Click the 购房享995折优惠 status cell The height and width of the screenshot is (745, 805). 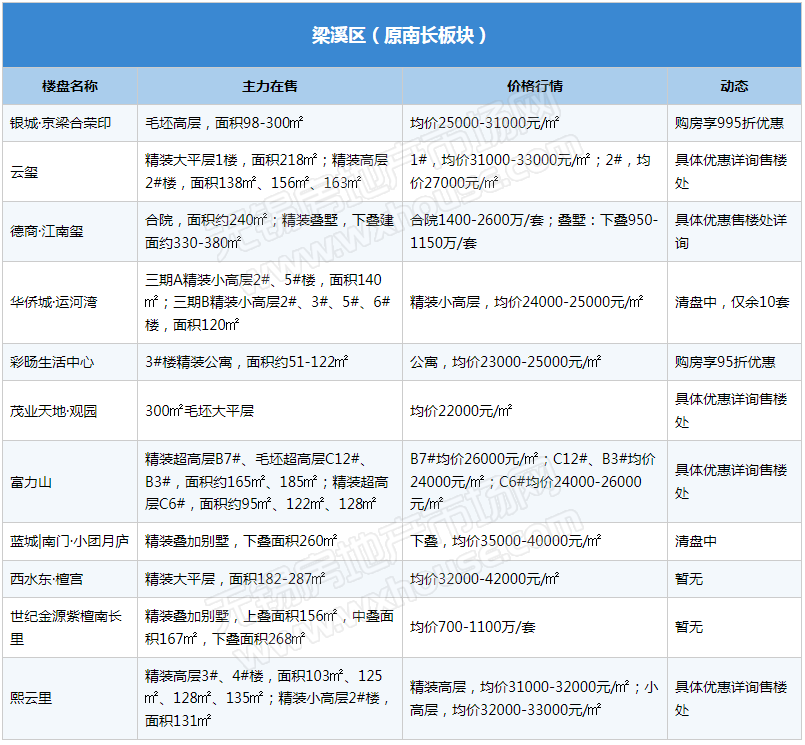[x=729, y=123]
